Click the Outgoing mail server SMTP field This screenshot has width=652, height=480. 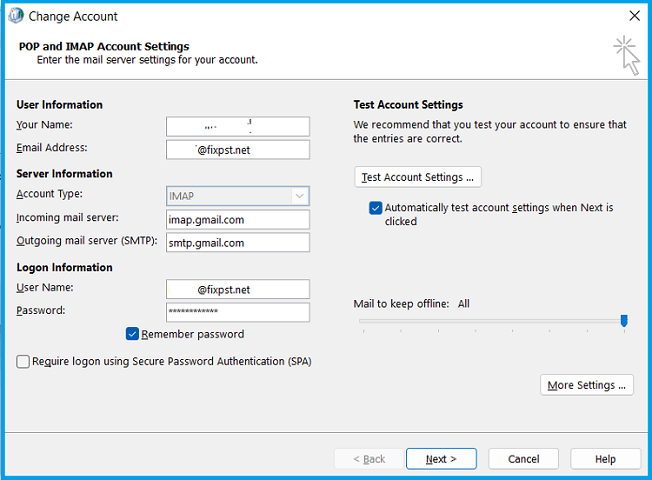(238, 243)
